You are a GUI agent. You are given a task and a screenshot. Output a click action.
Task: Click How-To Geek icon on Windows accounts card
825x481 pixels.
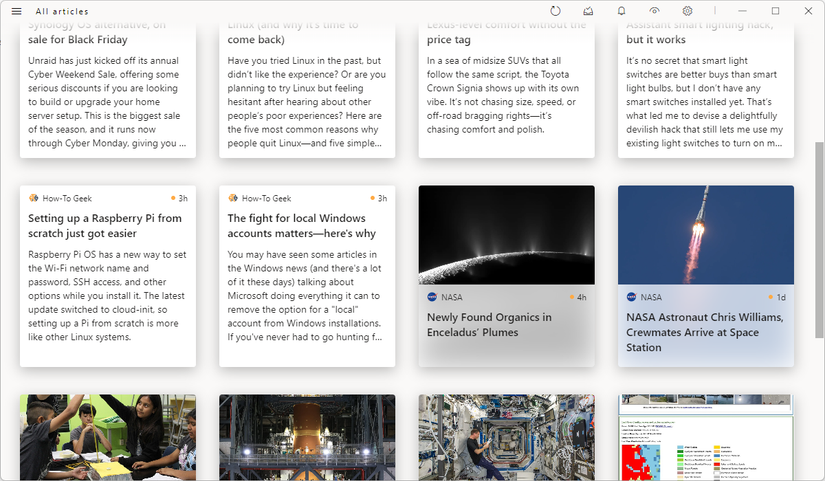[x=233, y=198]
